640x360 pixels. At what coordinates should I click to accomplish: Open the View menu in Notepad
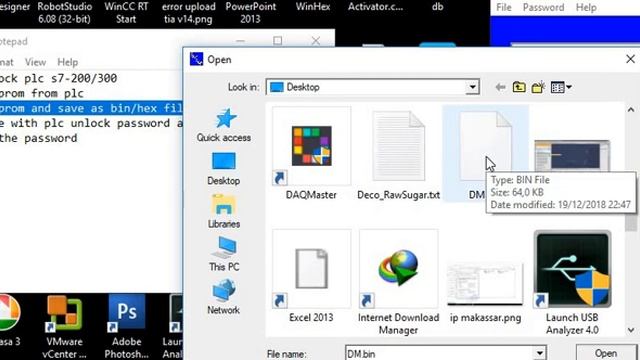(x=35, y=62)
